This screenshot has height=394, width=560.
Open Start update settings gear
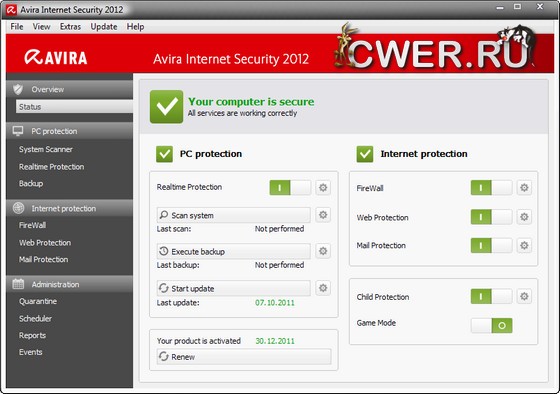click(x=323, y=288)
